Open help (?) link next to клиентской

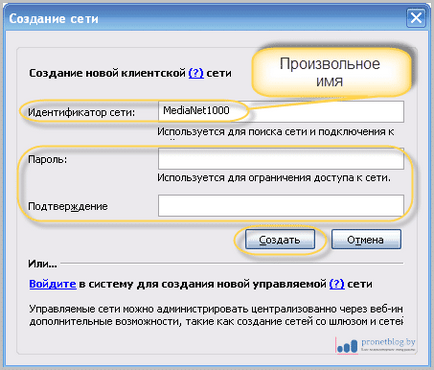click(x=196, y=73)
